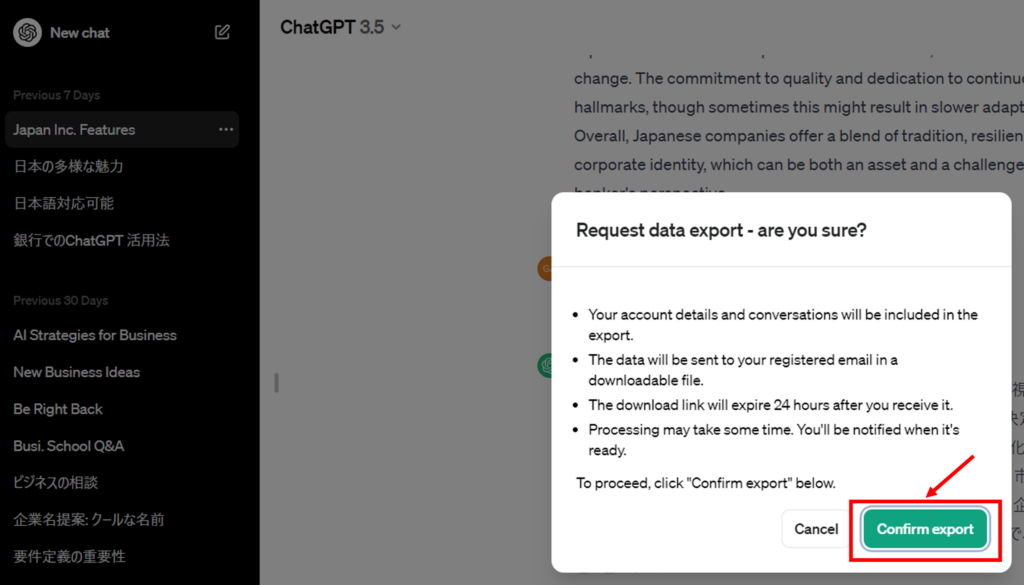Click the ChatGPT logo icon in sidebar
The height and width of the screenshot is (585, 1024).
tap(27, 33)
